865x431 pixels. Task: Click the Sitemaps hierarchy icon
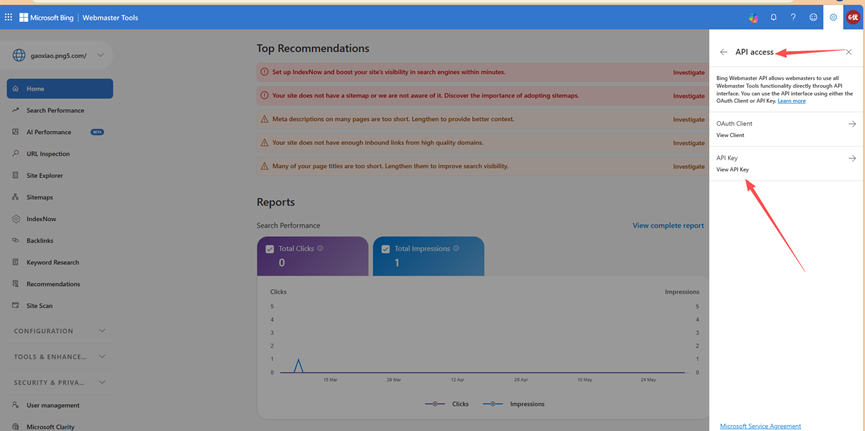coord(15,197)
